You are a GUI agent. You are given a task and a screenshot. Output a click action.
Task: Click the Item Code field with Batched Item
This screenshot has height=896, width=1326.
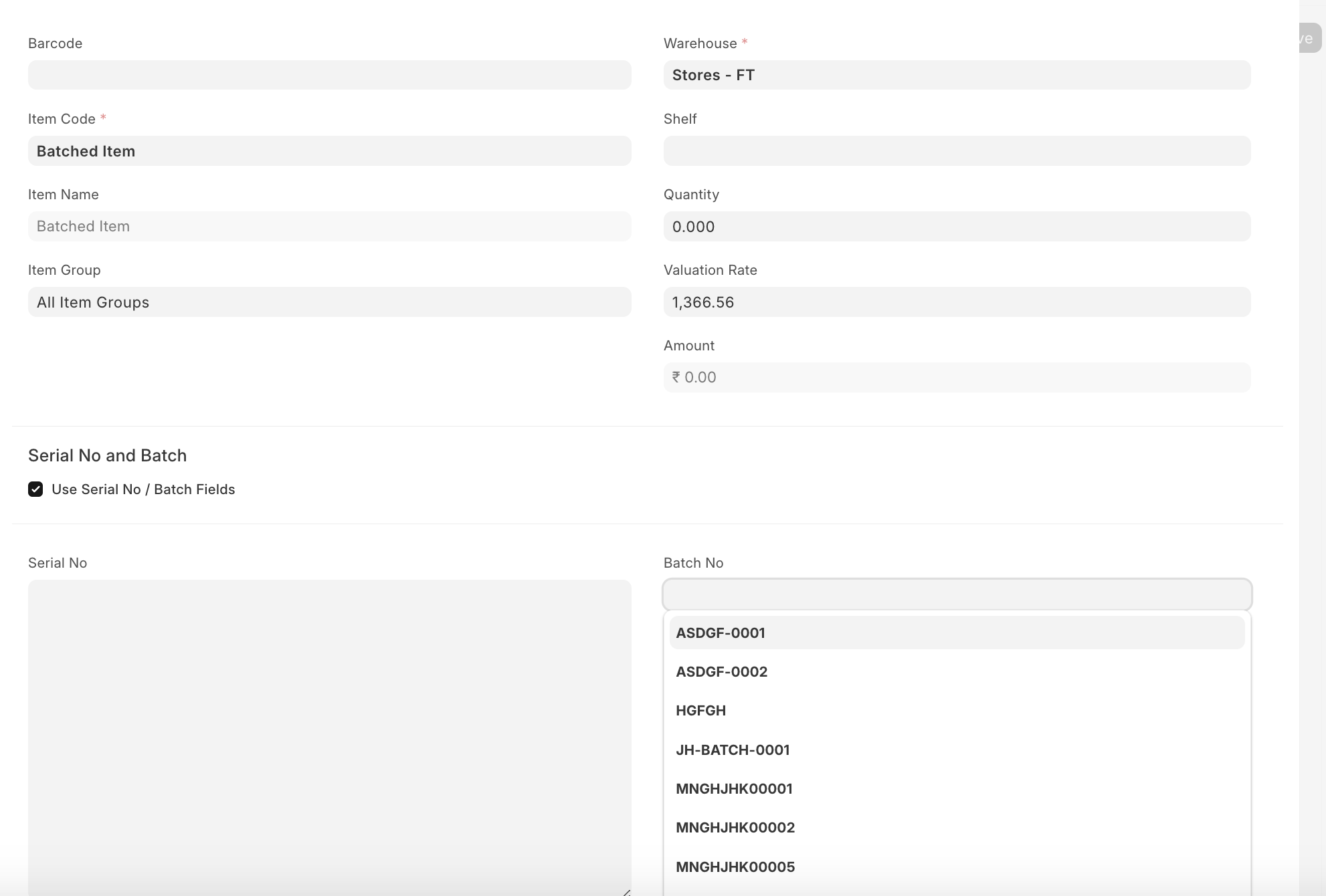click(x=329, y=150)
